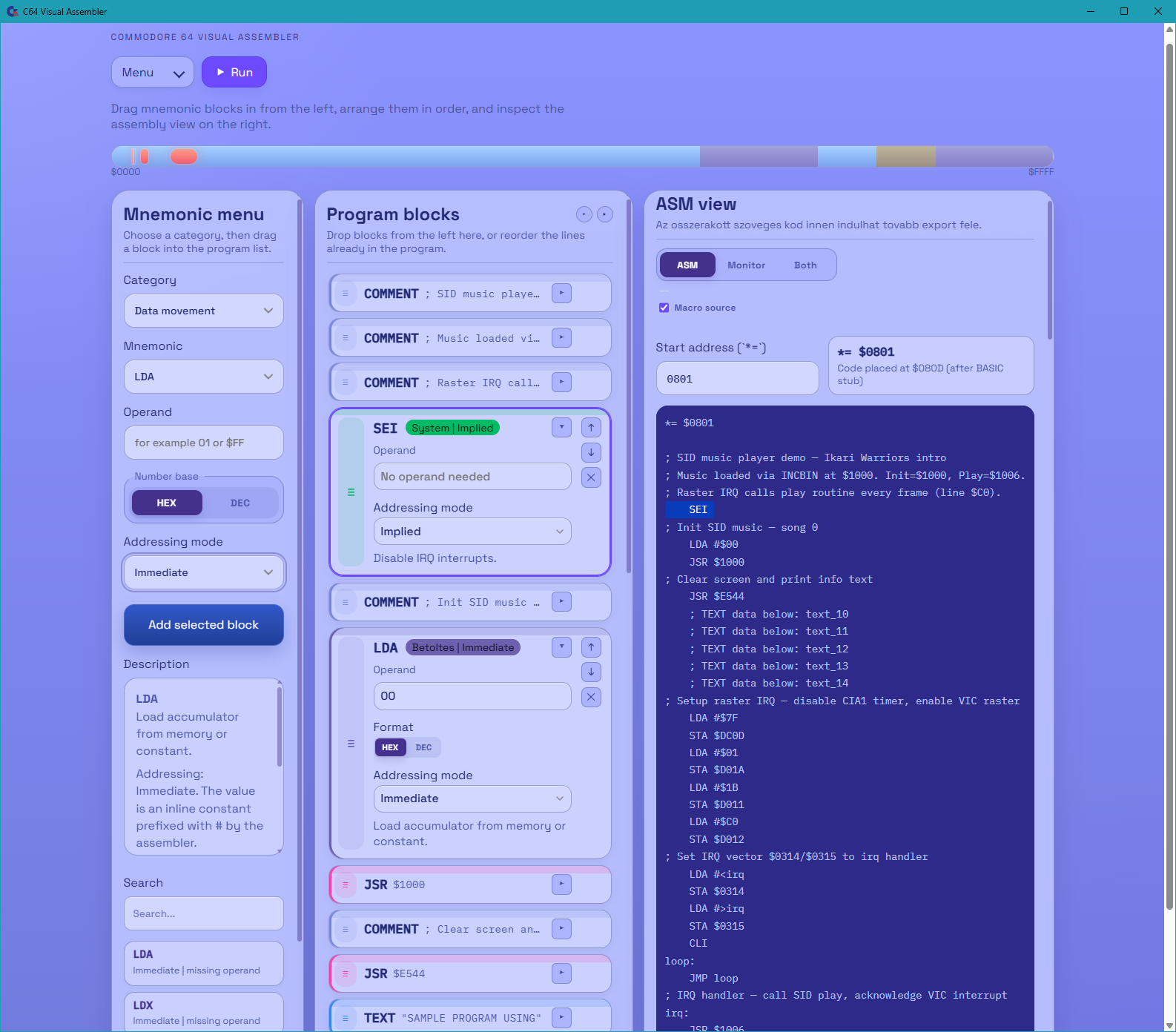Run the program
Image resolution: width=1176 pixels, height=1032 pixels.
tap(234, 72)
